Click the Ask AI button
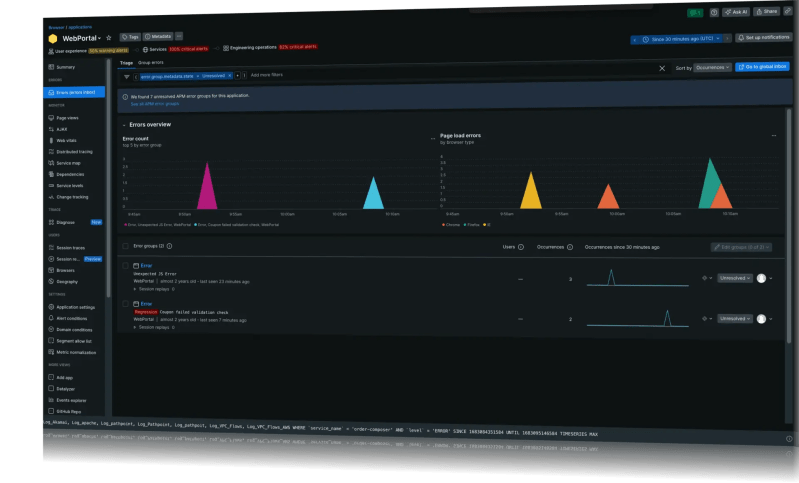Image resolution: width=799 pixels, height=483 pixels. coord(736,12)
